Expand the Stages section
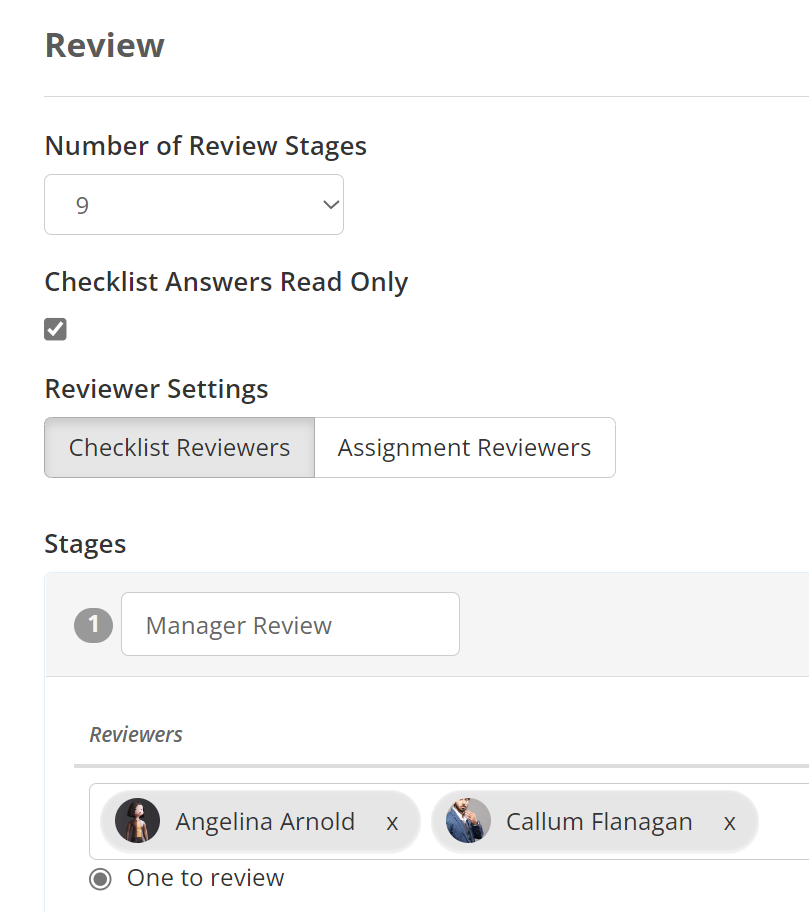 (x=84, y=543)
